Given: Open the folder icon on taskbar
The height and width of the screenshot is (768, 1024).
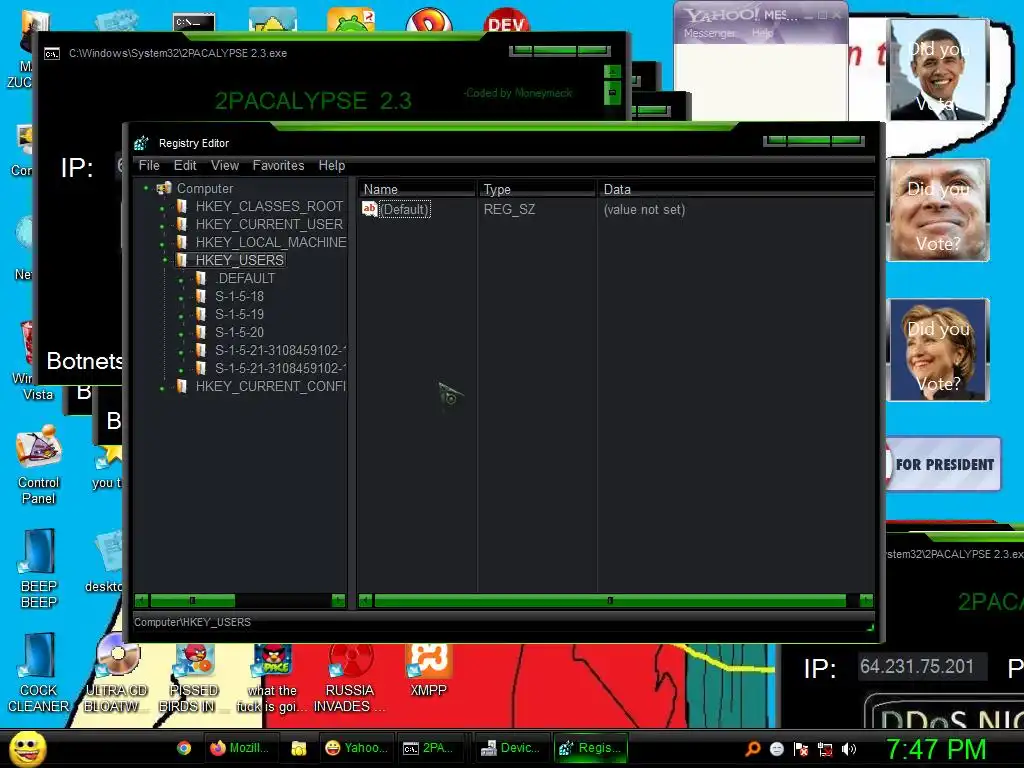Looking at the screenshot, I should click(299, 748).
